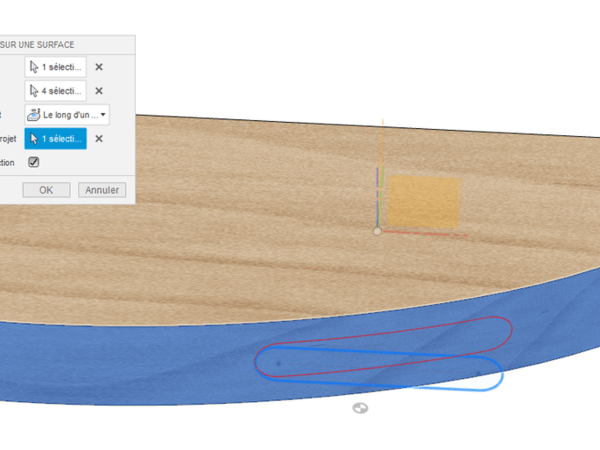Click the green vertical axis at origin
The width and height of the screenshot is (600, 450).
(x=376, y=195)
